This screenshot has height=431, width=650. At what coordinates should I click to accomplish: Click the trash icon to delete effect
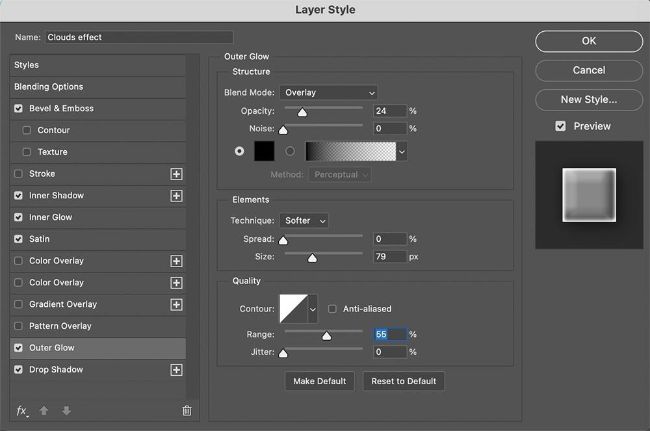point(186,410)
